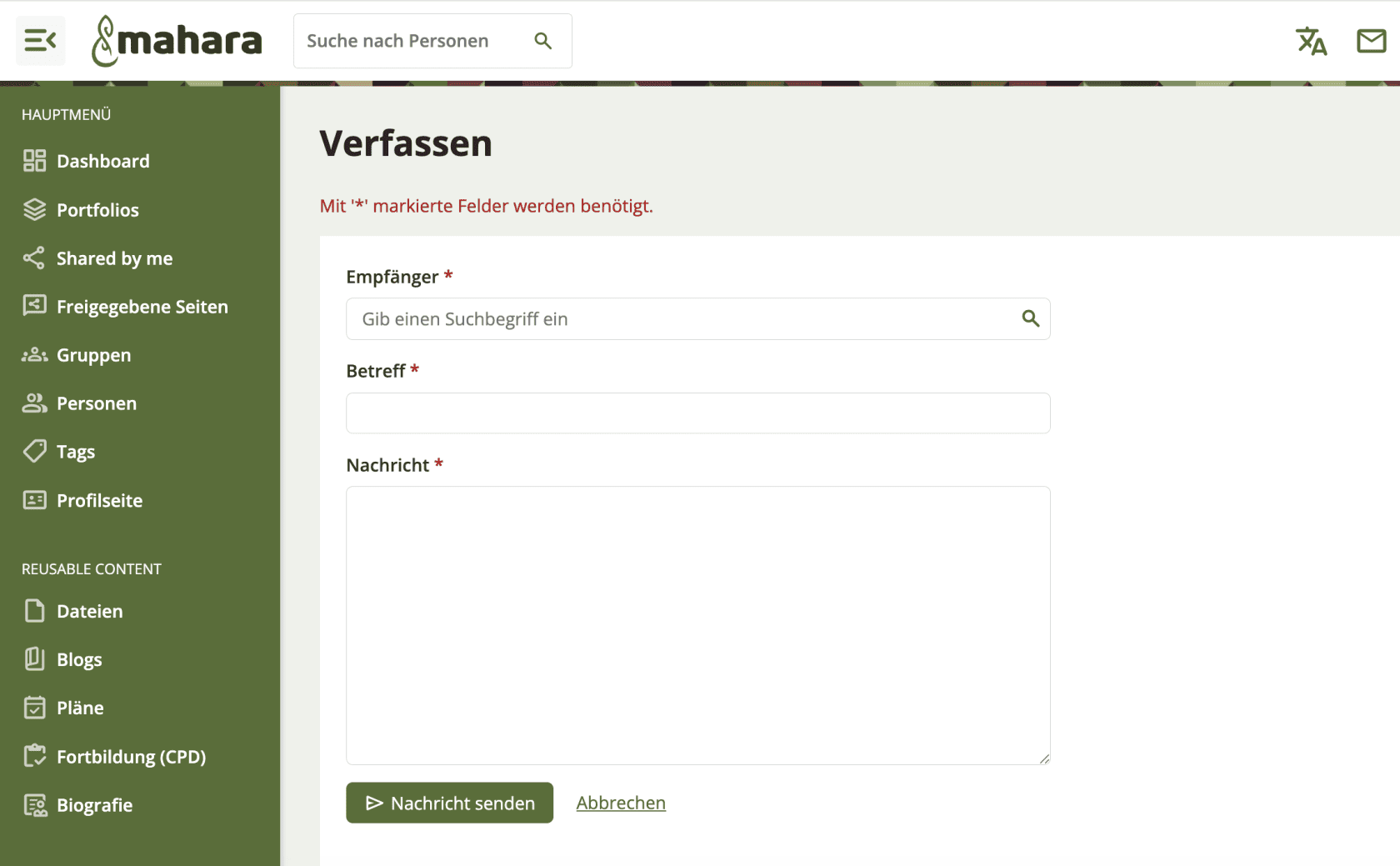The height and width of the screenshot is (866, 1400).
Task: Click the Fortbildung (CPD) clipboard icon
Action: click(x=34, y=756)
